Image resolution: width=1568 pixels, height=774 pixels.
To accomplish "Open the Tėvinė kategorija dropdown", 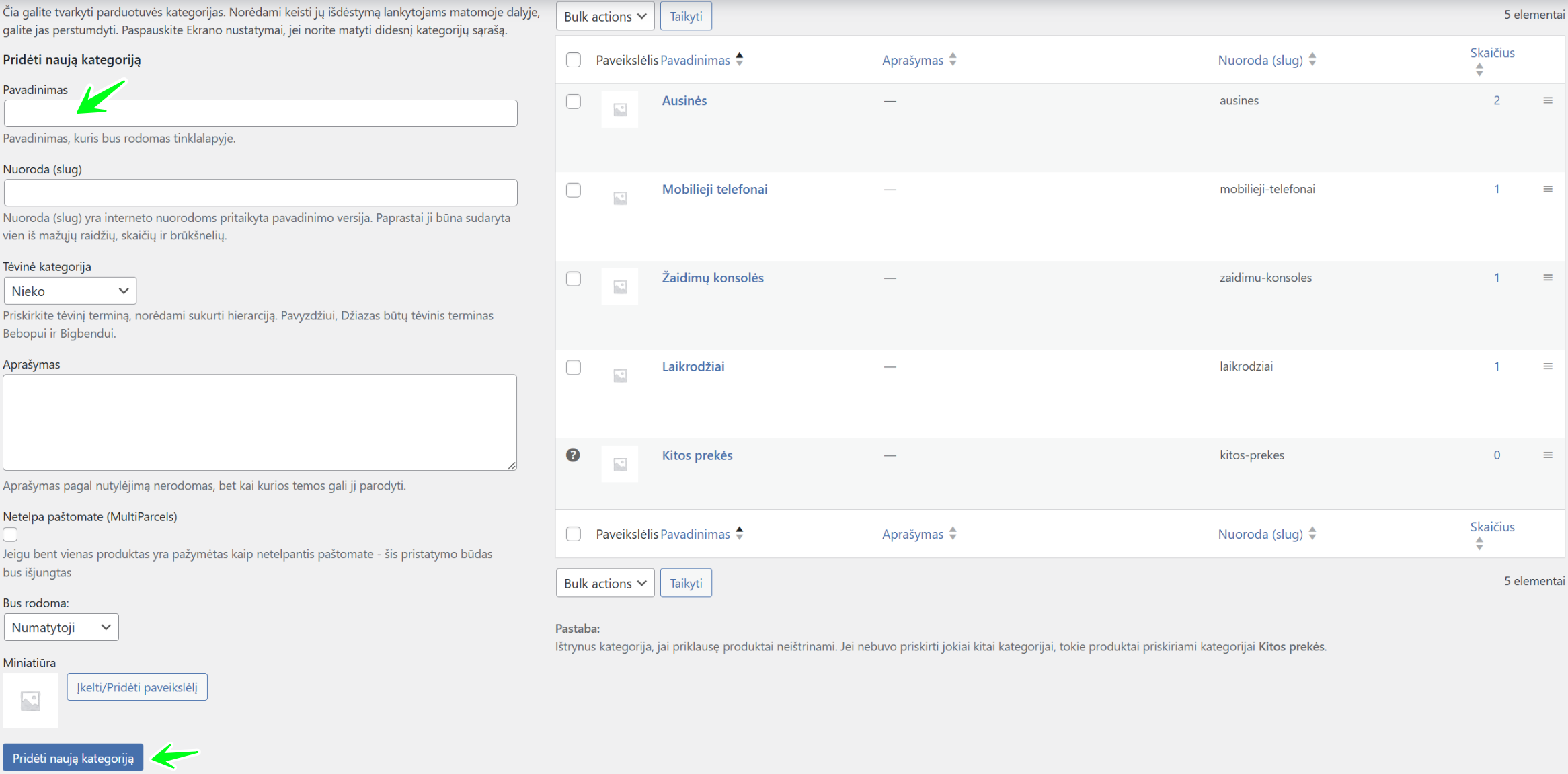I will click(70, 291).
